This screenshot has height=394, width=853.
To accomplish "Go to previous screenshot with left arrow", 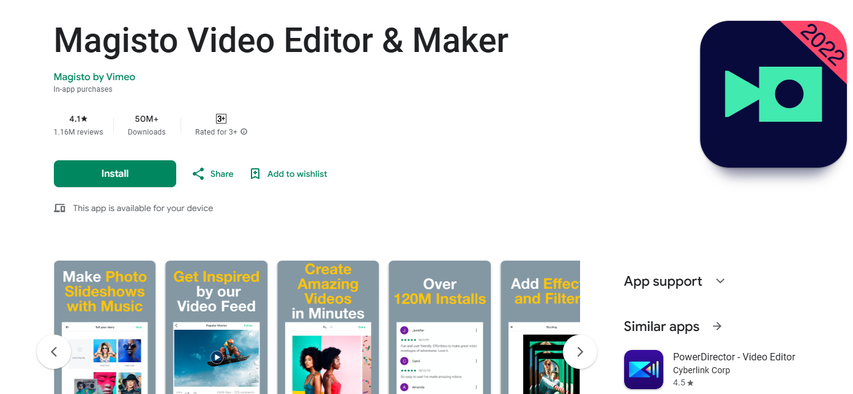I will [x=54, y=352].
